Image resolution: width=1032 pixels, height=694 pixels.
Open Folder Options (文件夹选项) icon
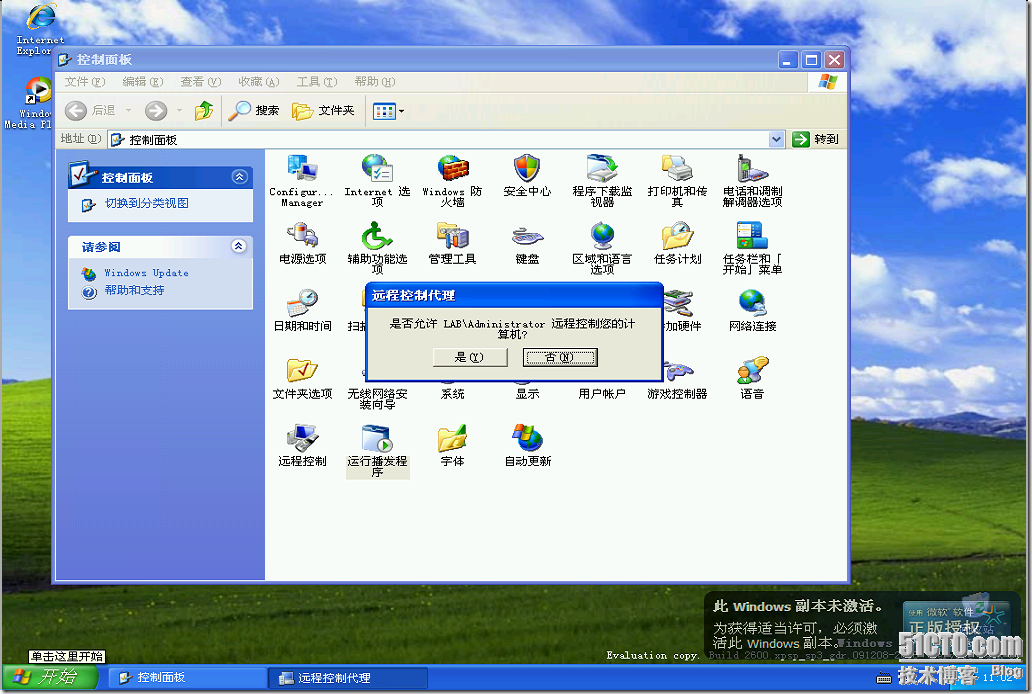(302, 378)
